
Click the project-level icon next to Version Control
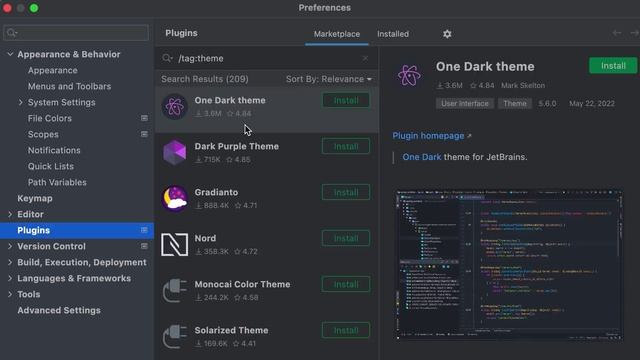click(x=144, y=246)
